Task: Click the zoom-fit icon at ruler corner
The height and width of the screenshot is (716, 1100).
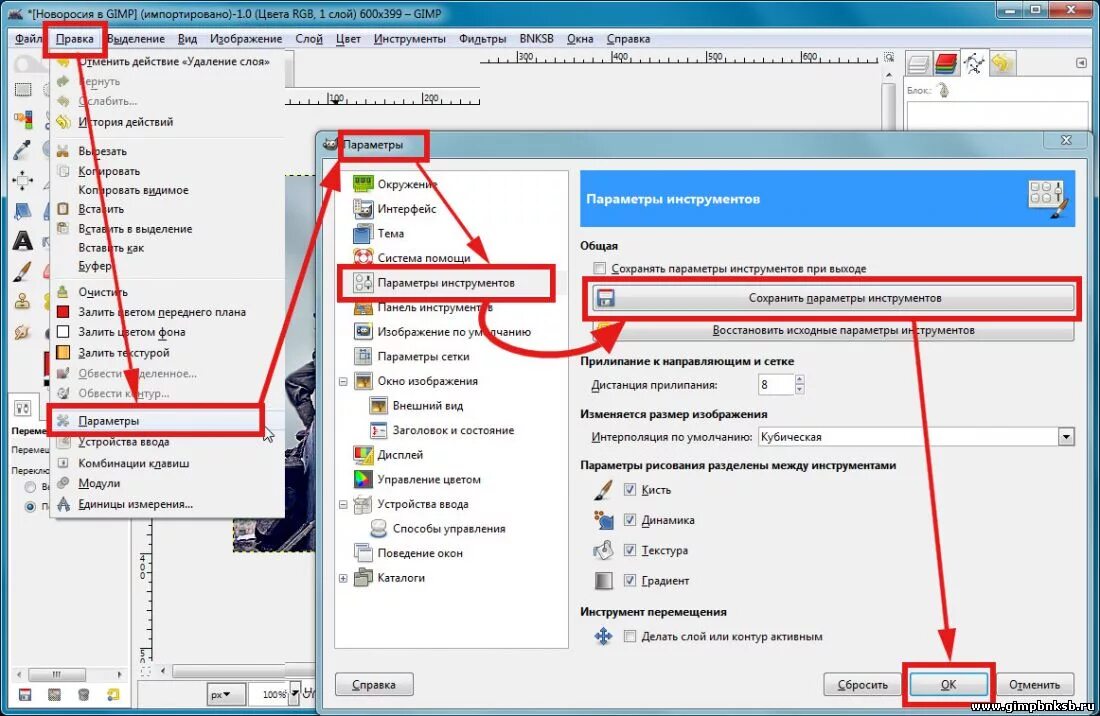Action: point(889,58)
